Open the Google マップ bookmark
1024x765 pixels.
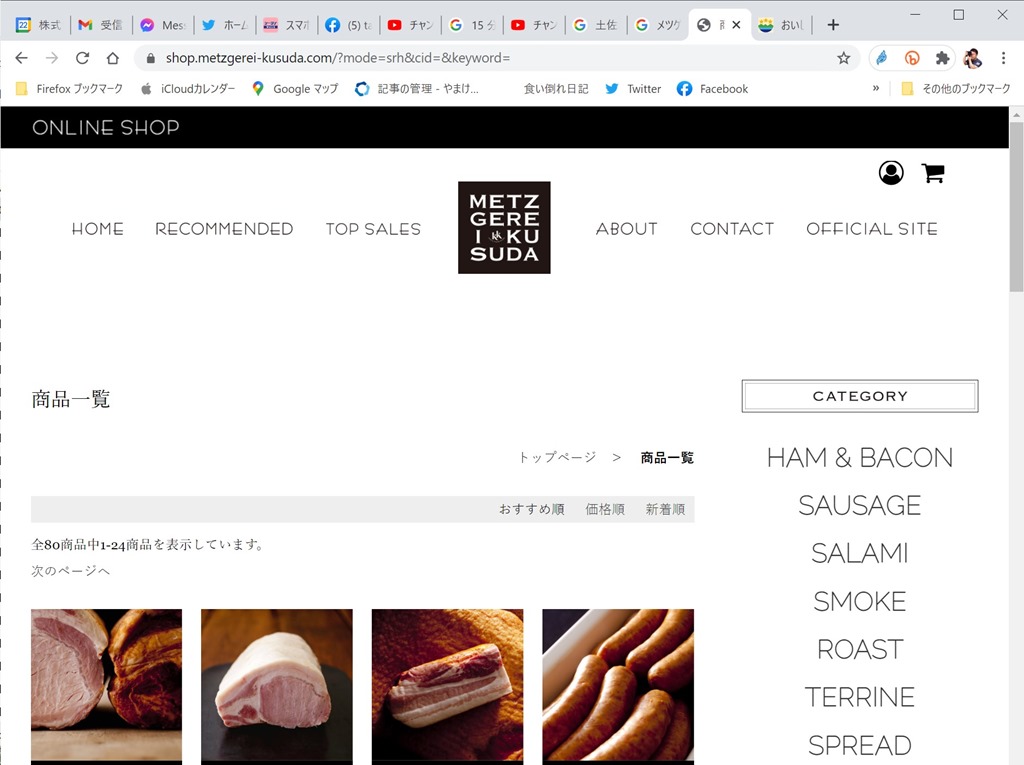point(295,89)
